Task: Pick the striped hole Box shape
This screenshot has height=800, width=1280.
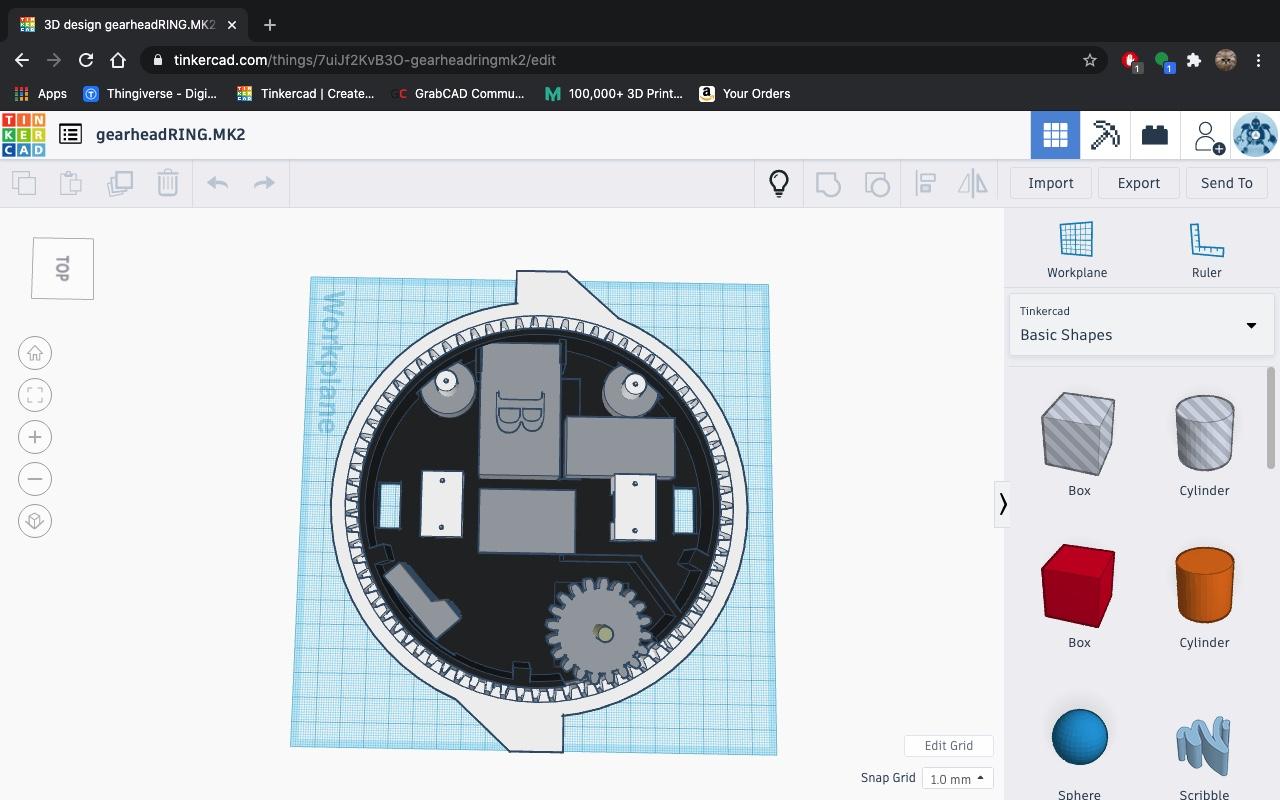Action: pos(1078,433)
